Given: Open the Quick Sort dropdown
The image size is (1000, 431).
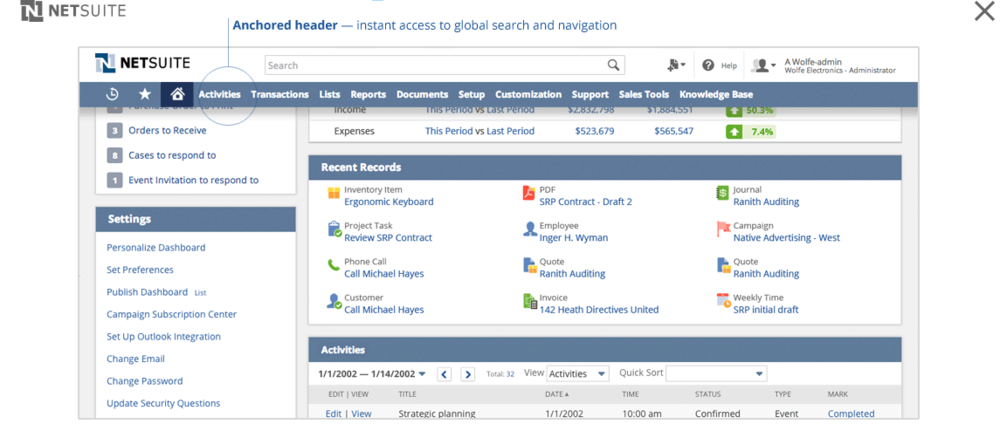Looking at the screenshot, I should (716, 374).
